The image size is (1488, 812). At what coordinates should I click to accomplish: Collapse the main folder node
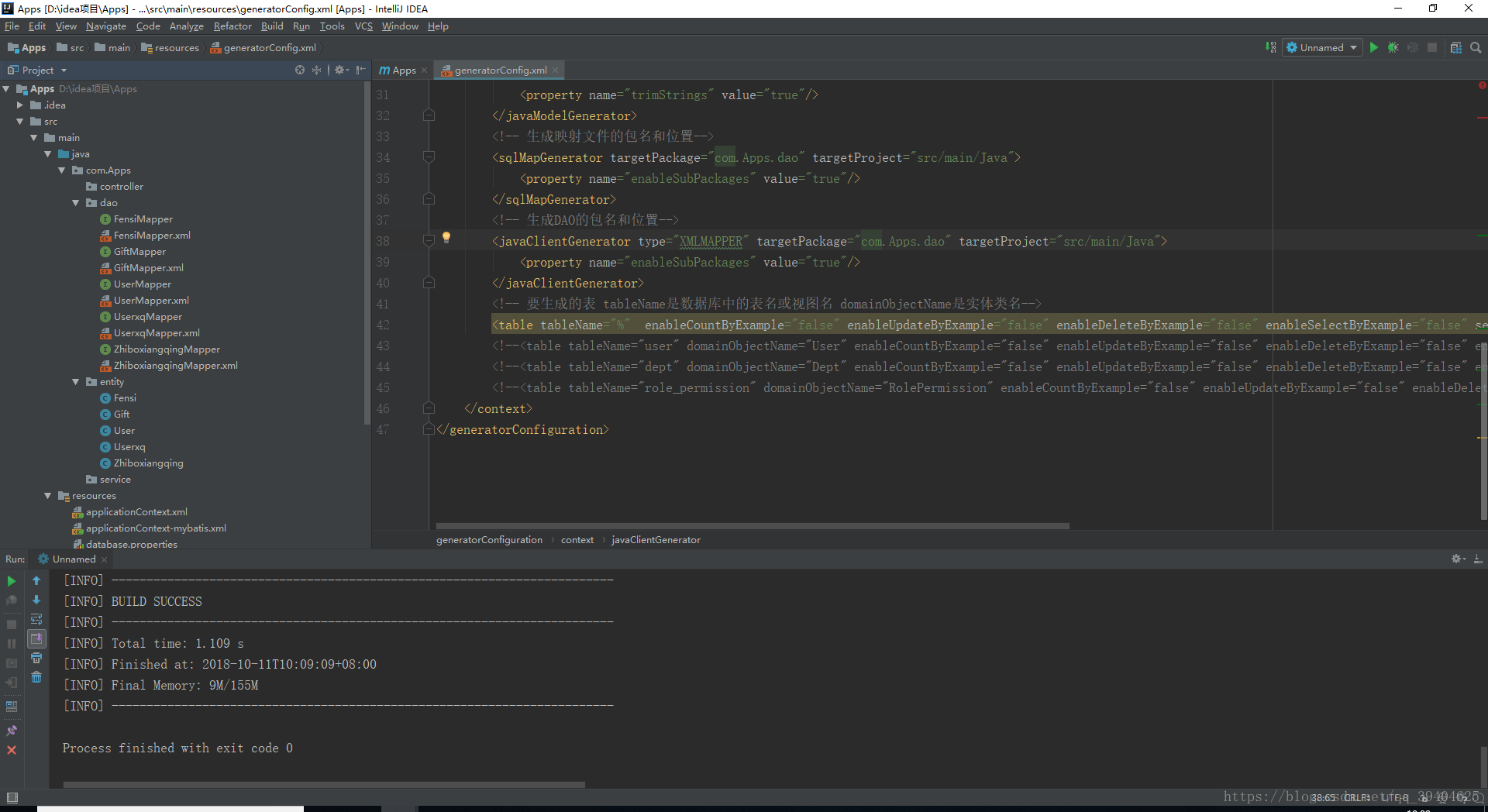(x=34, y=138)
